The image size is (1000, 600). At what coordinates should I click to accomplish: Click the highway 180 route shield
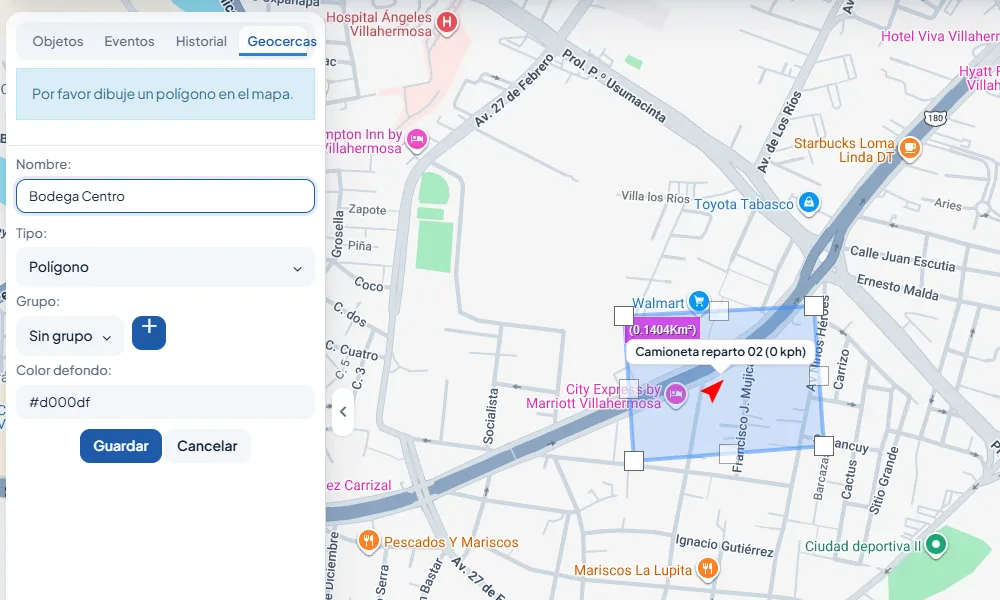point(936,117)
